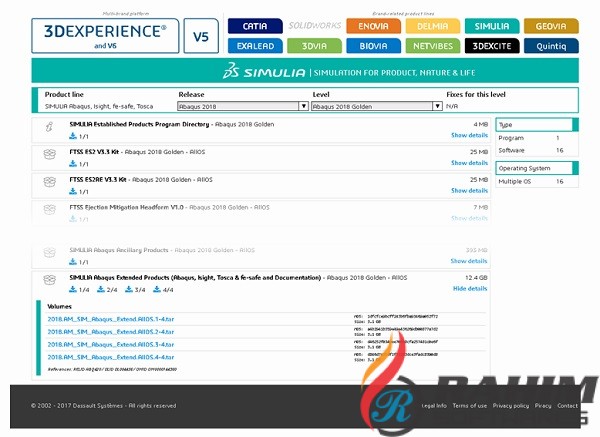This screenshot has height=437, width=600.
Task: Show details for FTSS Ejection Mitigation Headform
Action: pos(469,218)
